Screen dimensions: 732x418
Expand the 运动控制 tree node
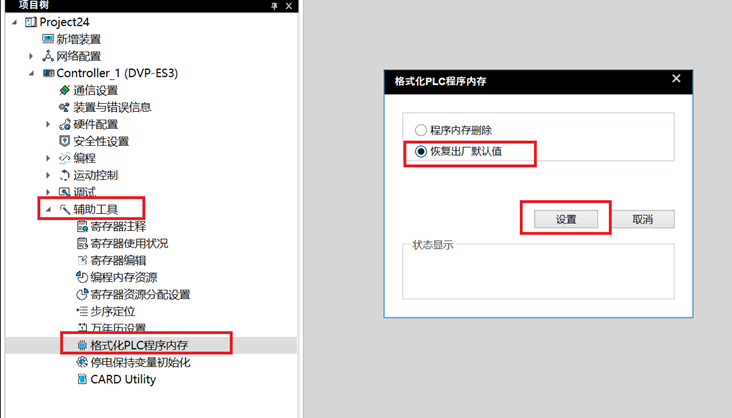(47, 175)
